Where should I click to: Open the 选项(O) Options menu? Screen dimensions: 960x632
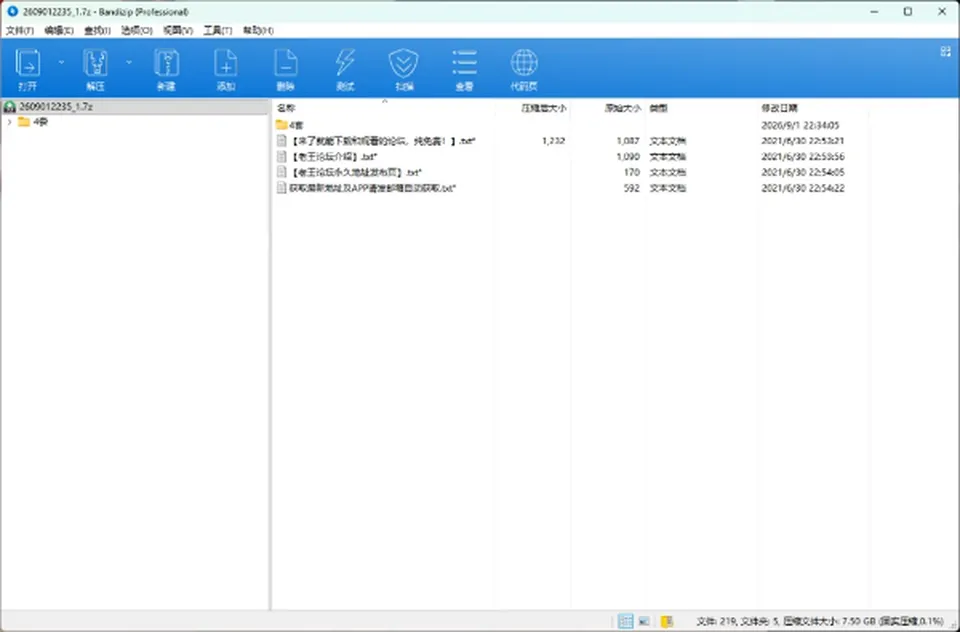pyautogui.click(x=137, y=30)
